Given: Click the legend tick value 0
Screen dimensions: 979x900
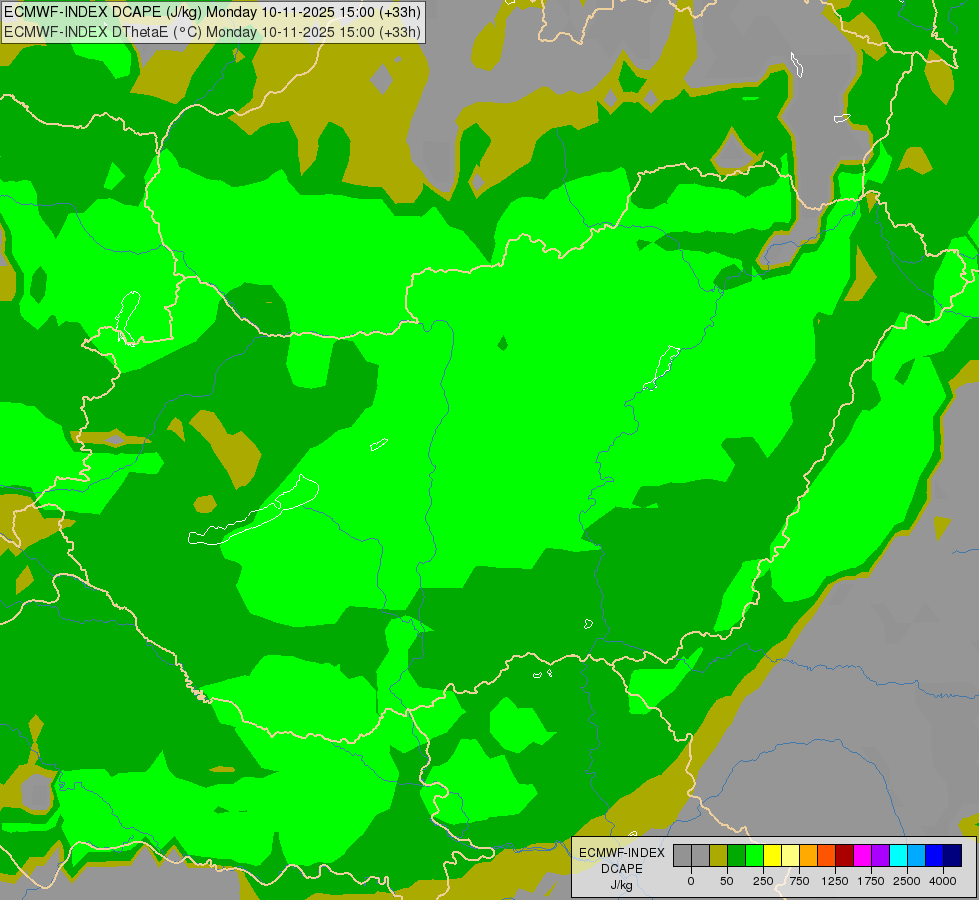Looking at the screenshot, I should click(691, 881).
